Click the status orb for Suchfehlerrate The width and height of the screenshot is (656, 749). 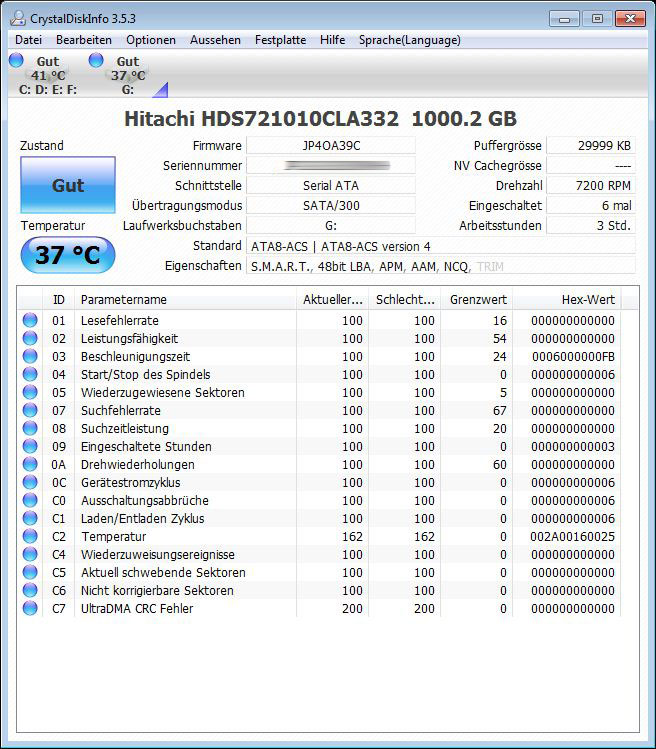(x=30, y=410)
